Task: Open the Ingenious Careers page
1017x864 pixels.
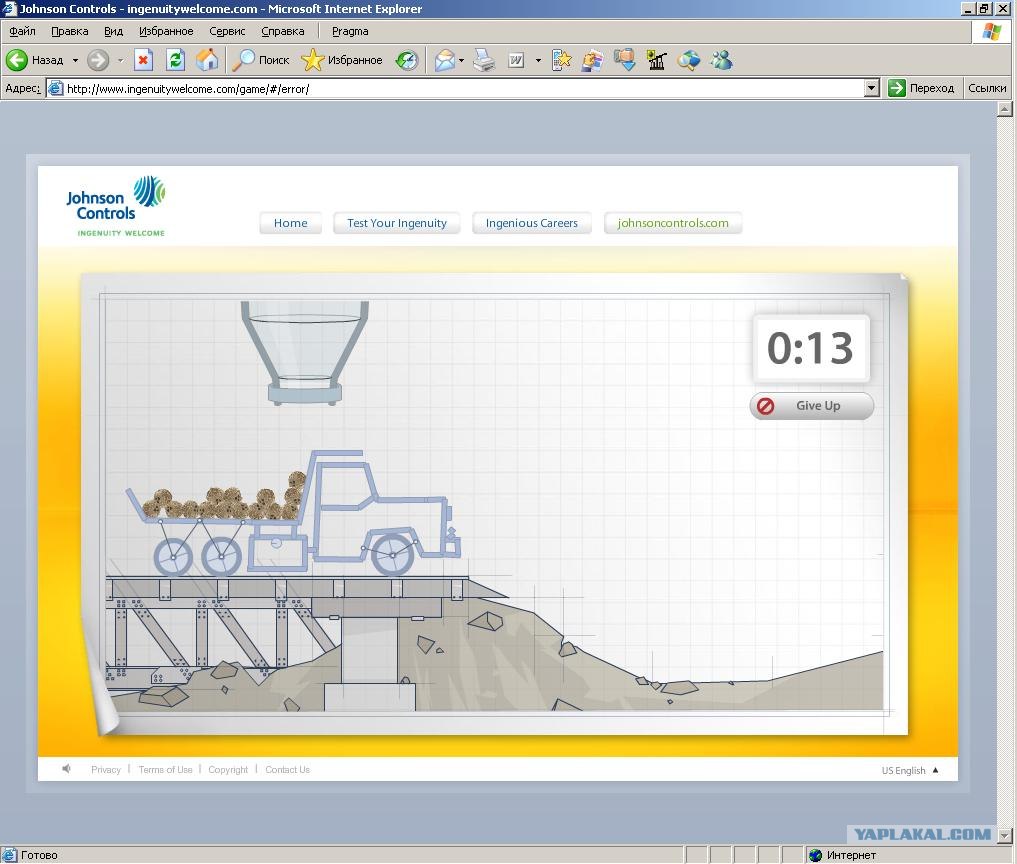Action: pyautogui.click(x=531, y=223)
